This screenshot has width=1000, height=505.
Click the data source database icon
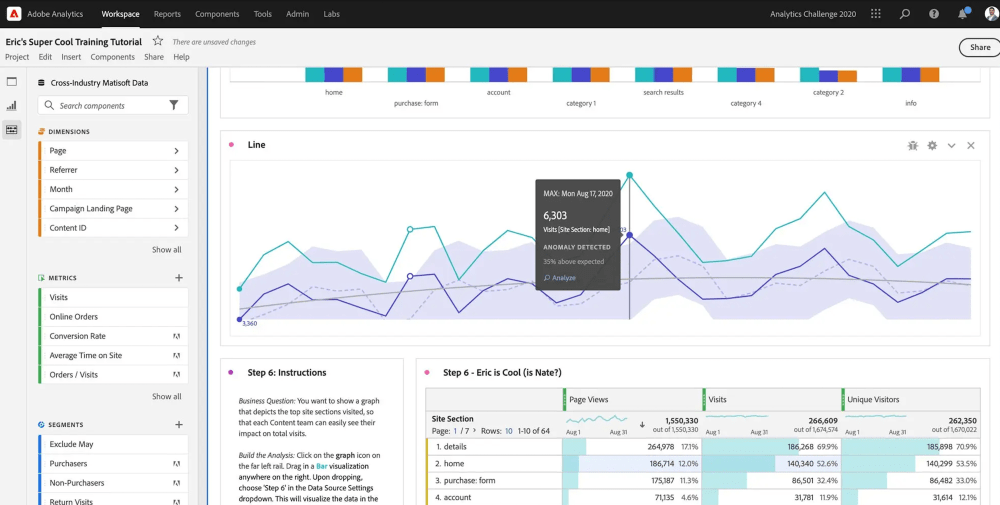pos(41,83)
